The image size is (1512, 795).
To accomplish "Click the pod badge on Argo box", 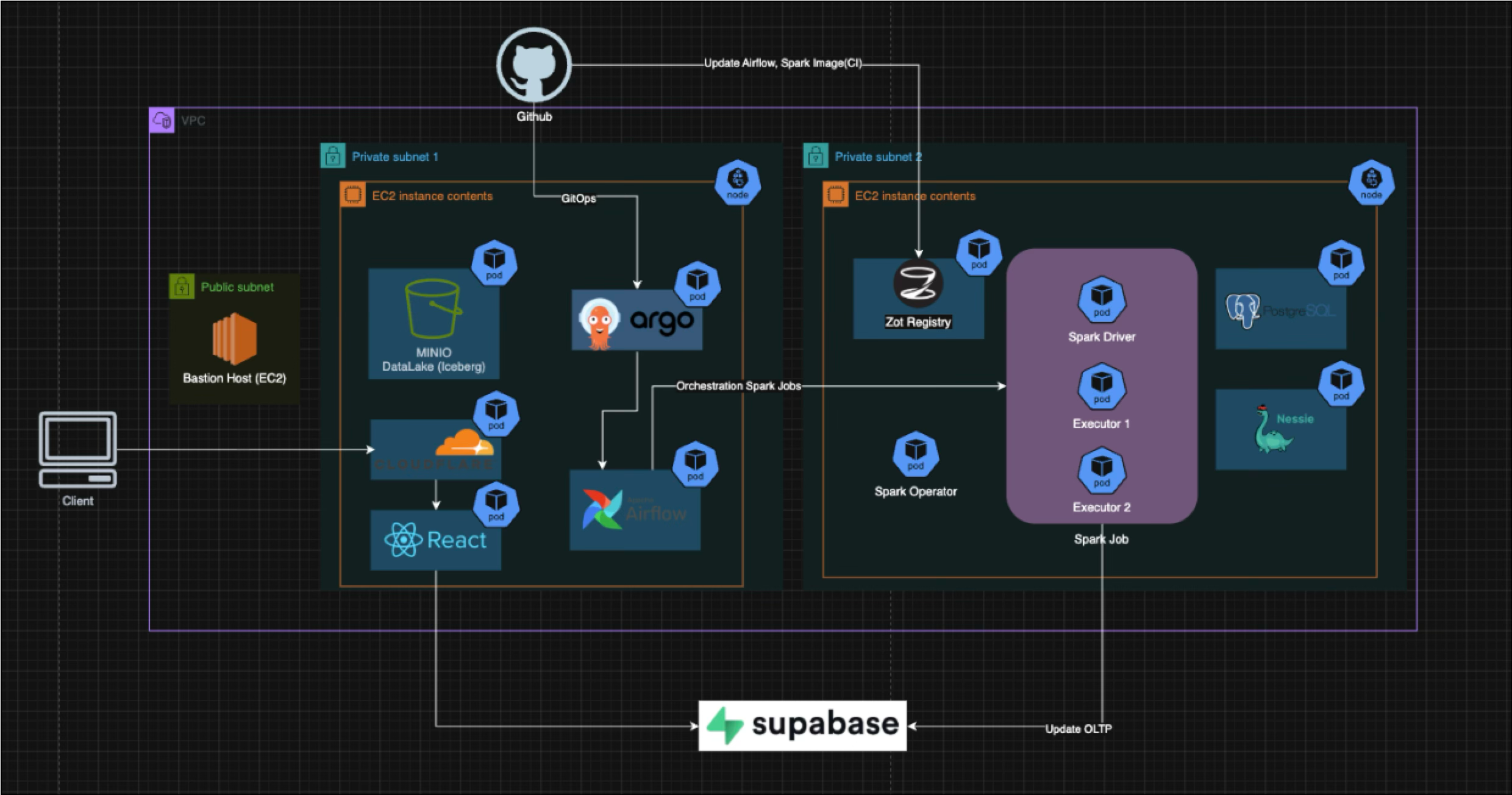I will coord(697,285).
